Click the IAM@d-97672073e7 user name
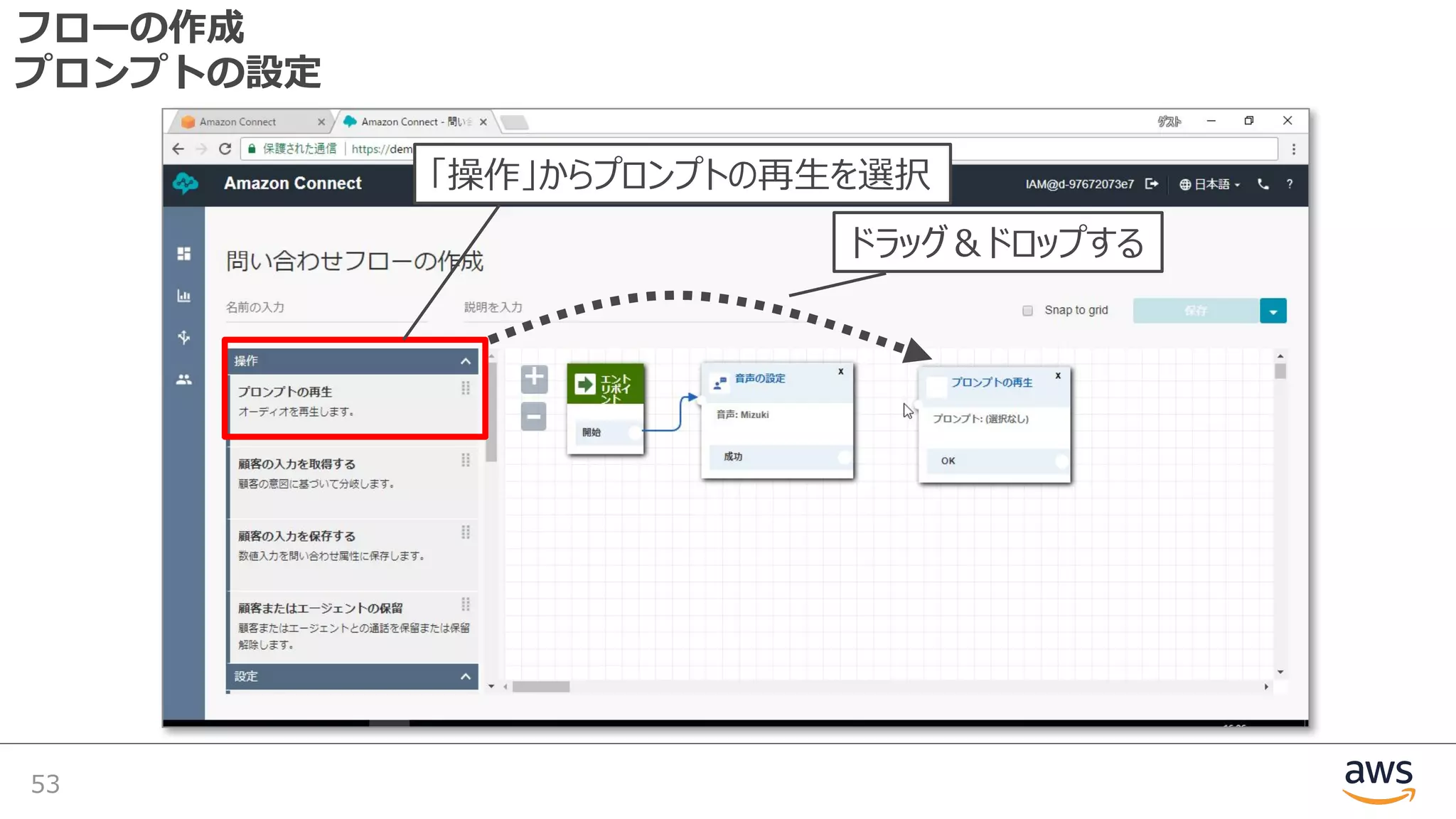 pyautogui.click(x=1079, y=184)
